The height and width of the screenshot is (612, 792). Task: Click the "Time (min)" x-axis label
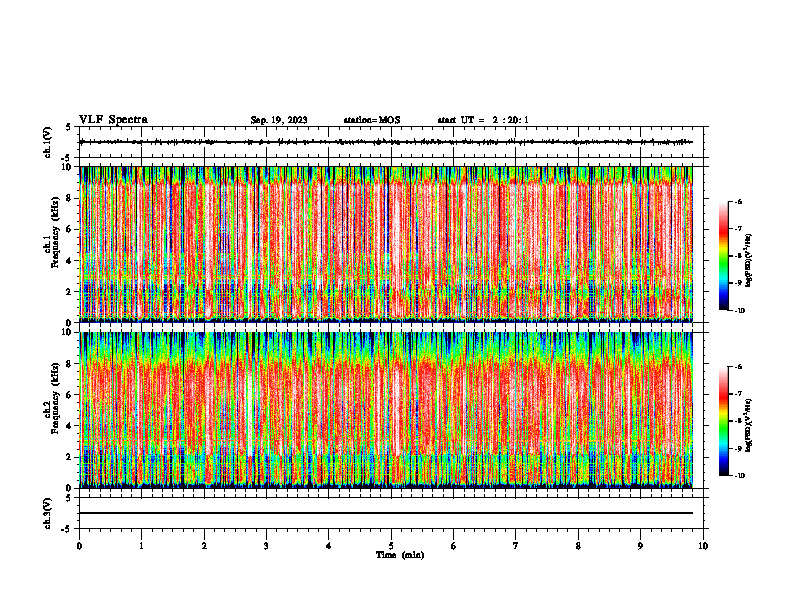[400, 555]
